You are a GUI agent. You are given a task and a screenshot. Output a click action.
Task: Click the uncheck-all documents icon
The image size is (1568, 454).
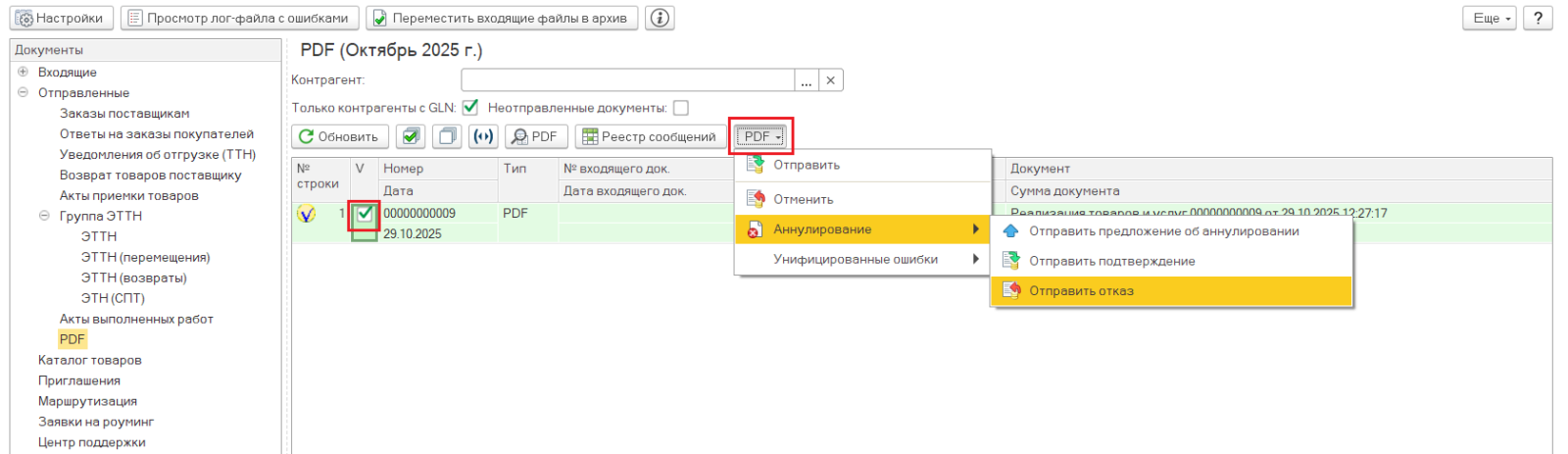click(x=447, y=136)
